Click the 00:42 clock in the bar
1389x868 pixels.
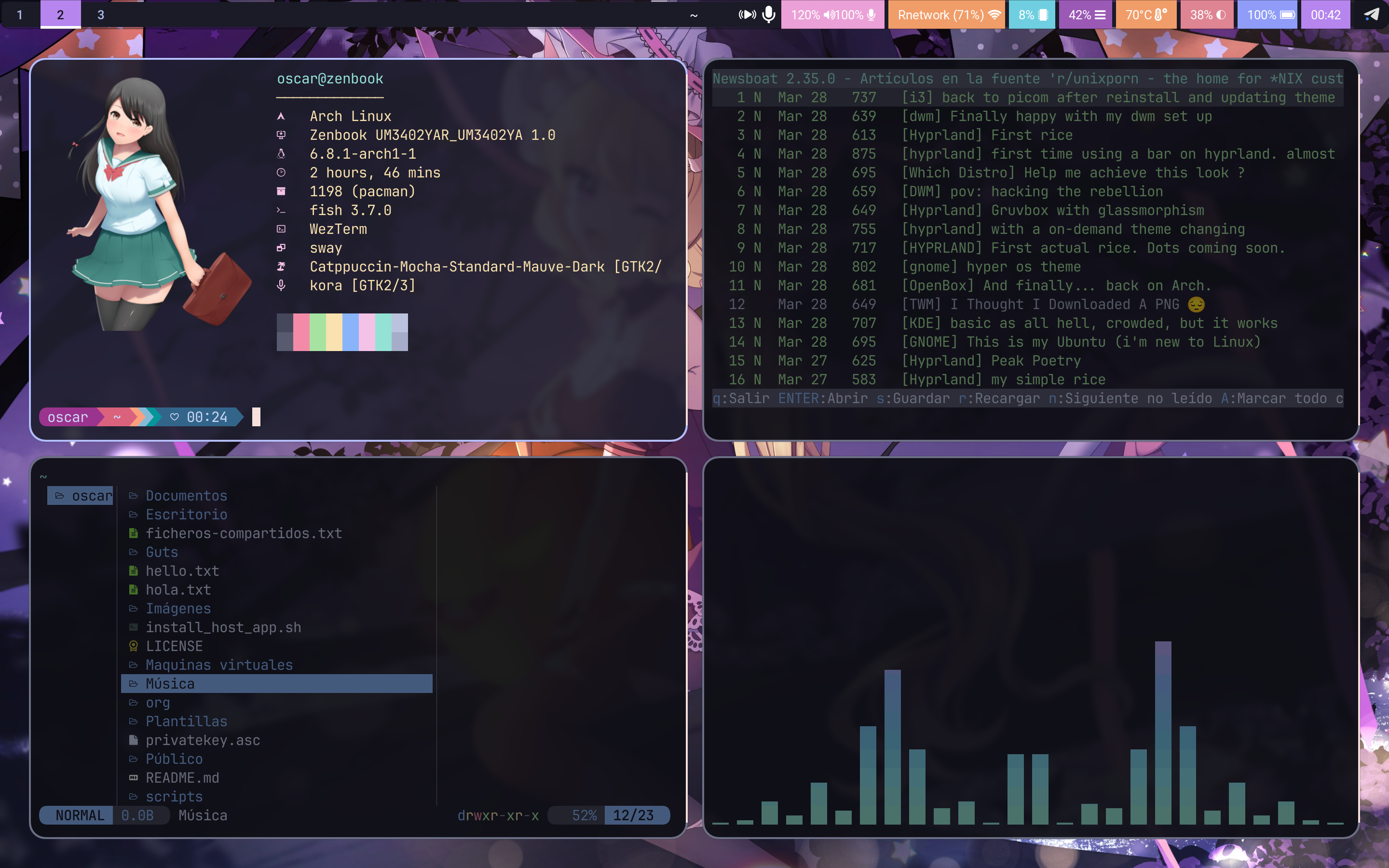click(1325, 14)
